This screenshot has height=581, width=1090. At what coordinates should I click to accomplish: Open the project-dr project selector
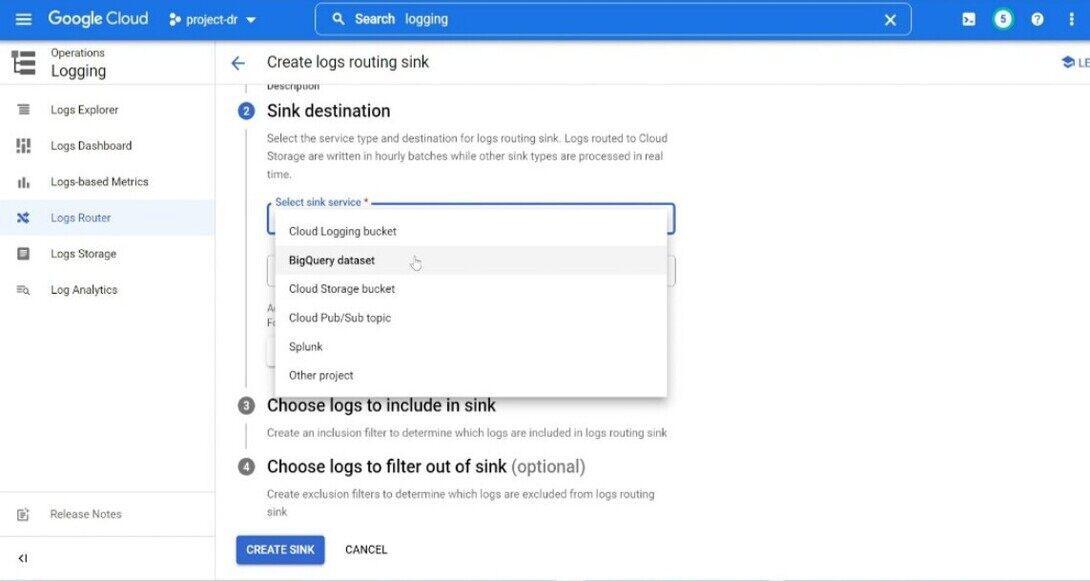213,19
